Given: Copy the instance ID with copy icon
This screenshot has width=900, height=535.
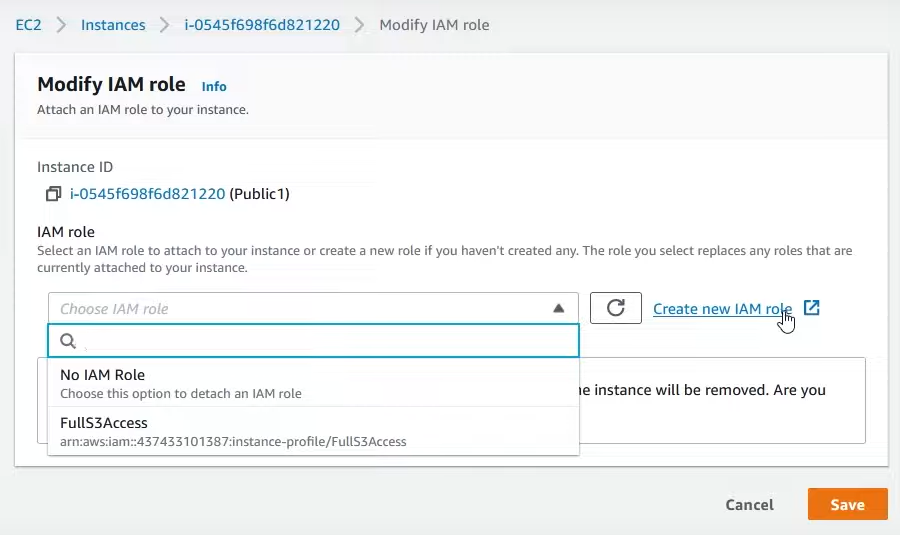Looking at the screenshot, I should coord(53,194).
